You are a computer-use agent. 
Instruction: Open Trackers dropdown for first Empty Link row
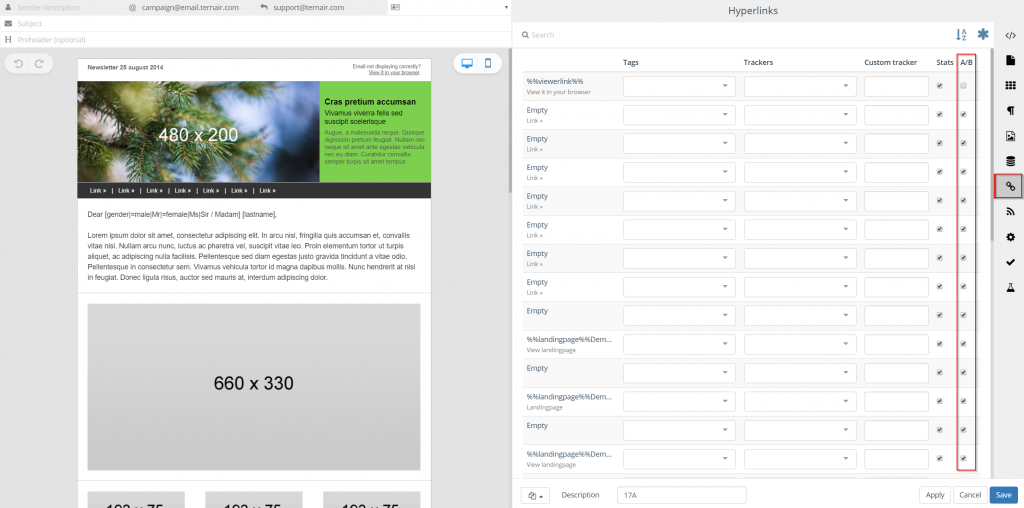click(800, 115)
